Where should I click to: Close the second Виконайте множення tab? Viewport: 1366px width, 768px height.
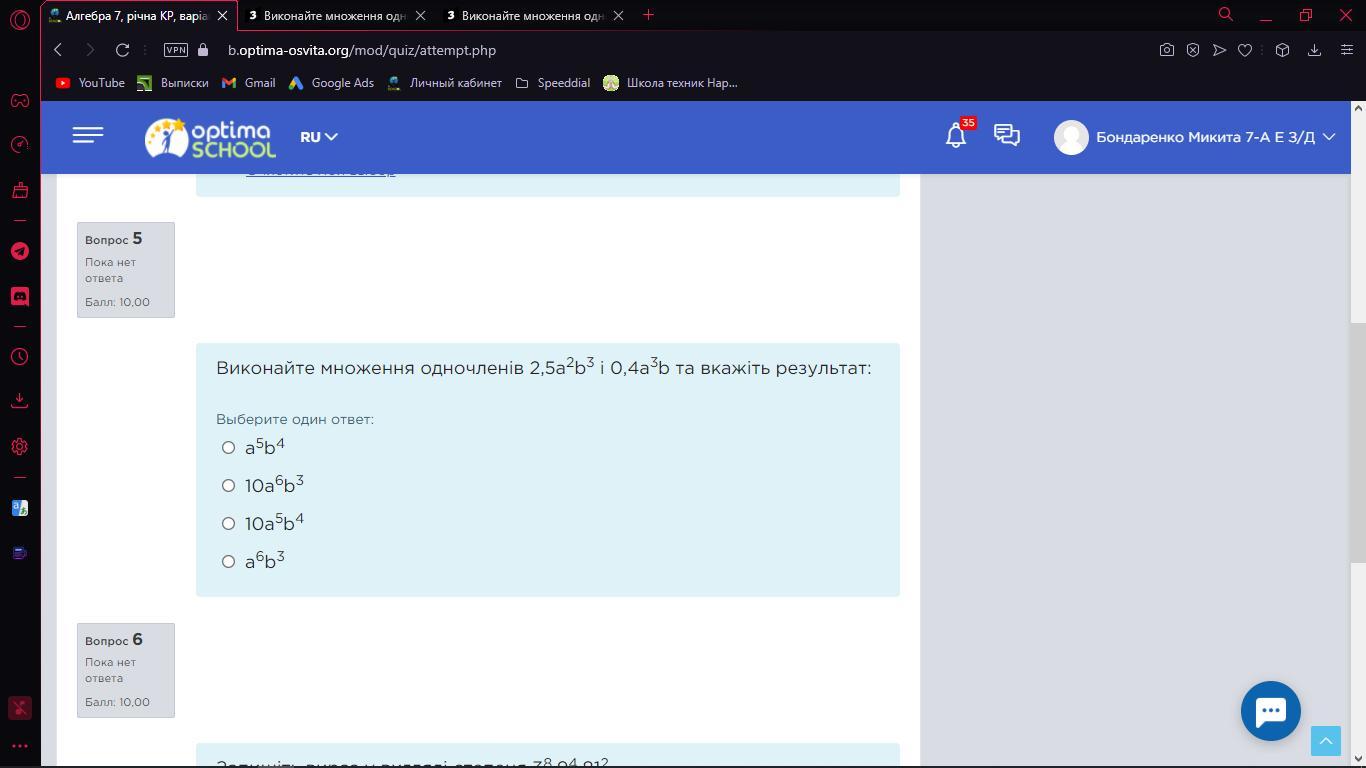click(x=420, y=15)
